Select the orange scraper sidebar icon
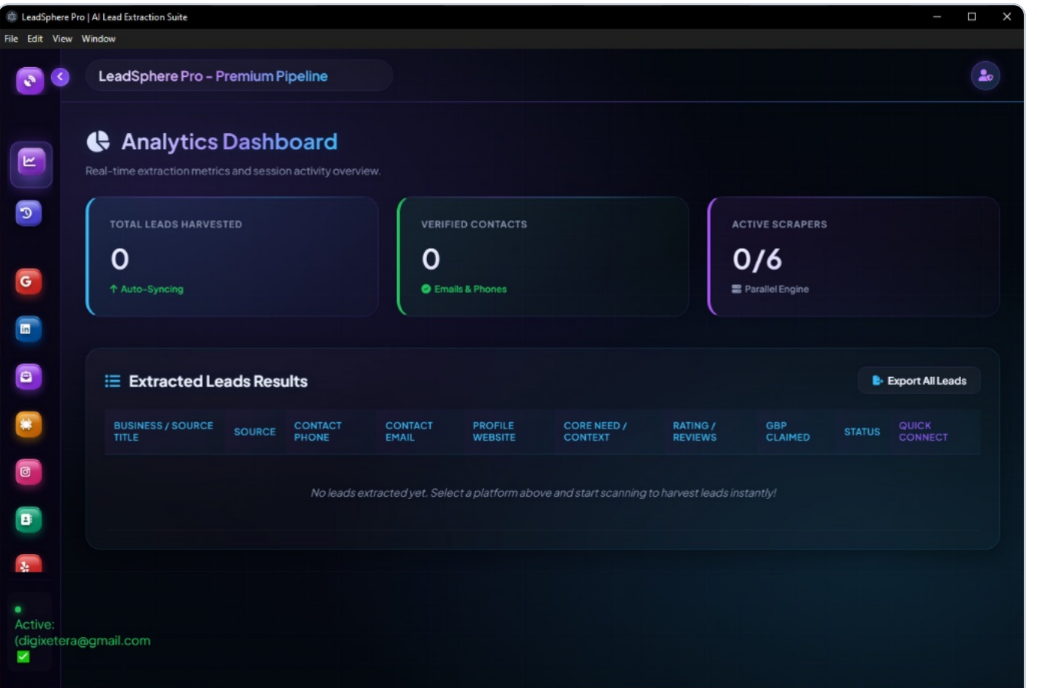The width and height of the screenshot is (1037, 688). [x=28, y=424]
